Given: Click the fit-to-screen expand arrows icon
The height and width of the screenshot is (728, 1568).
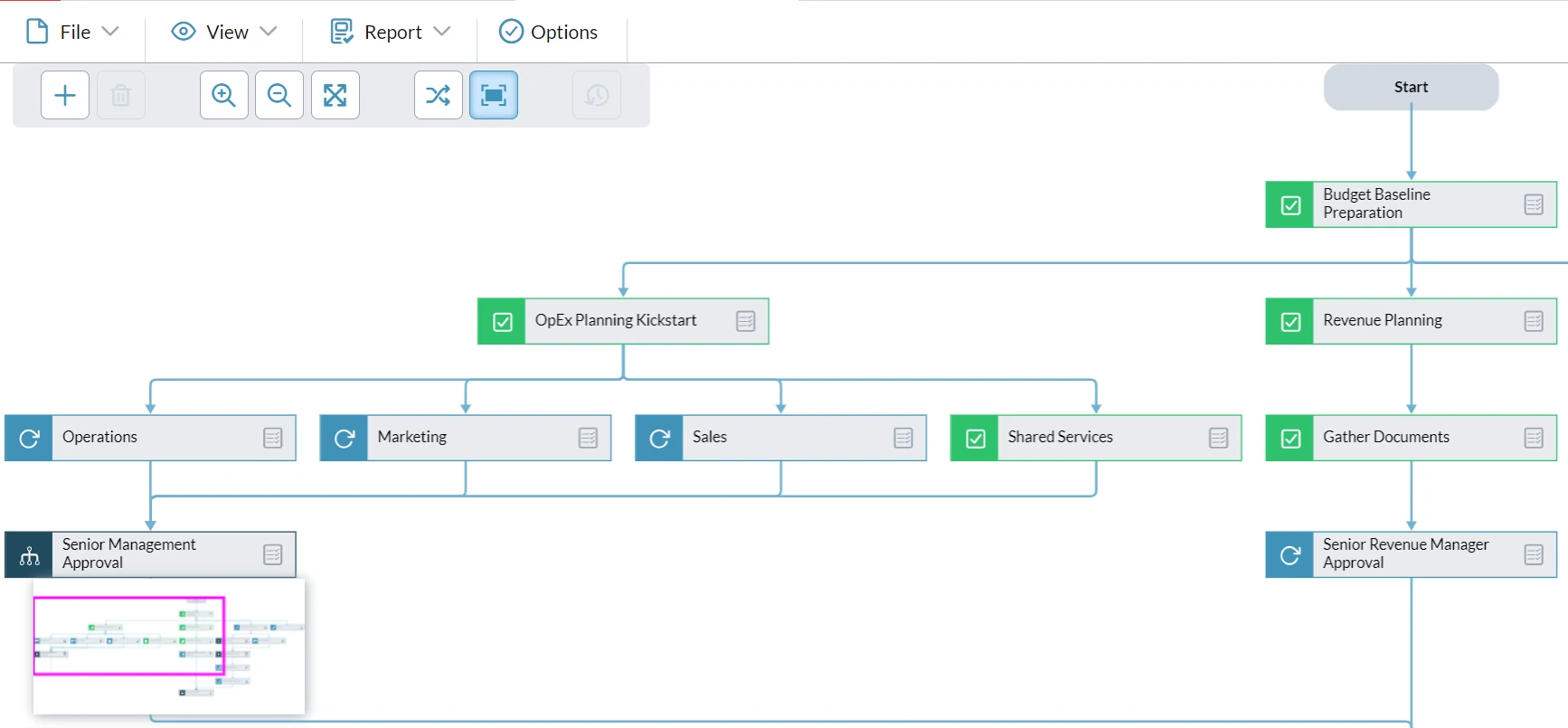Looking at the screenshot, I should [335, 95].
